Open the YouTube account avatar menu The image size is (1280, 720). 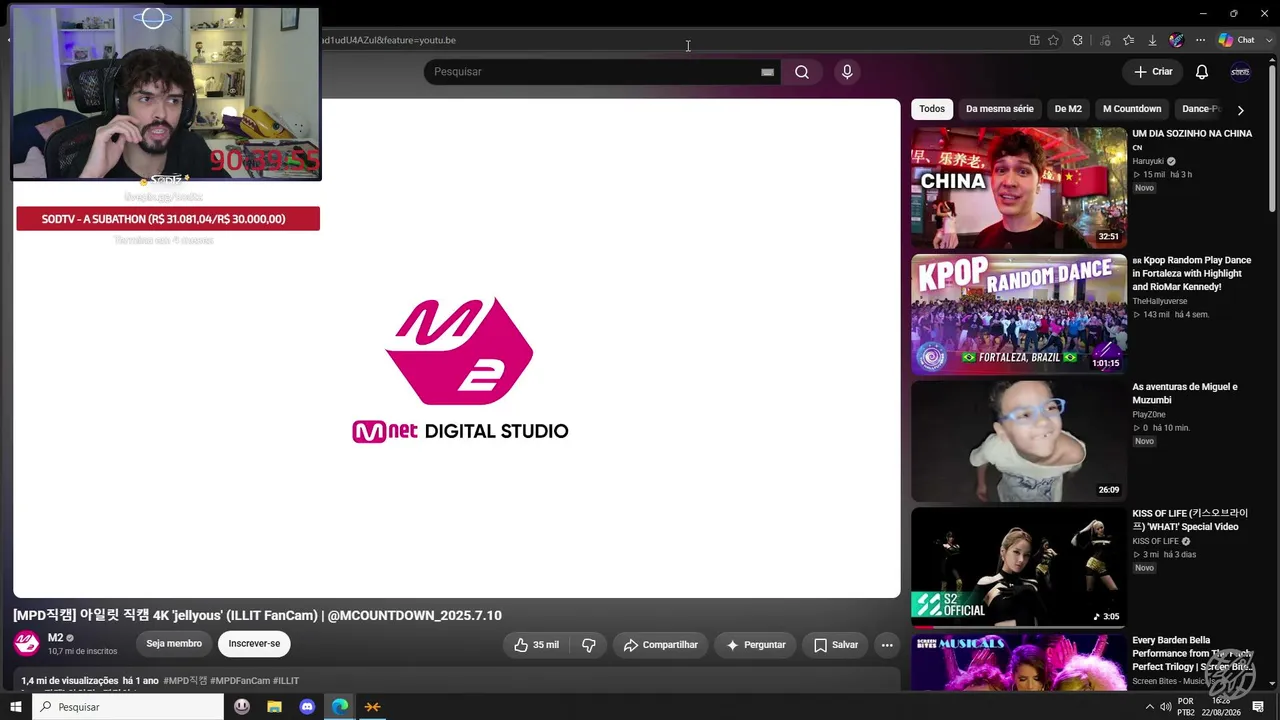(x=1240, y=72)
